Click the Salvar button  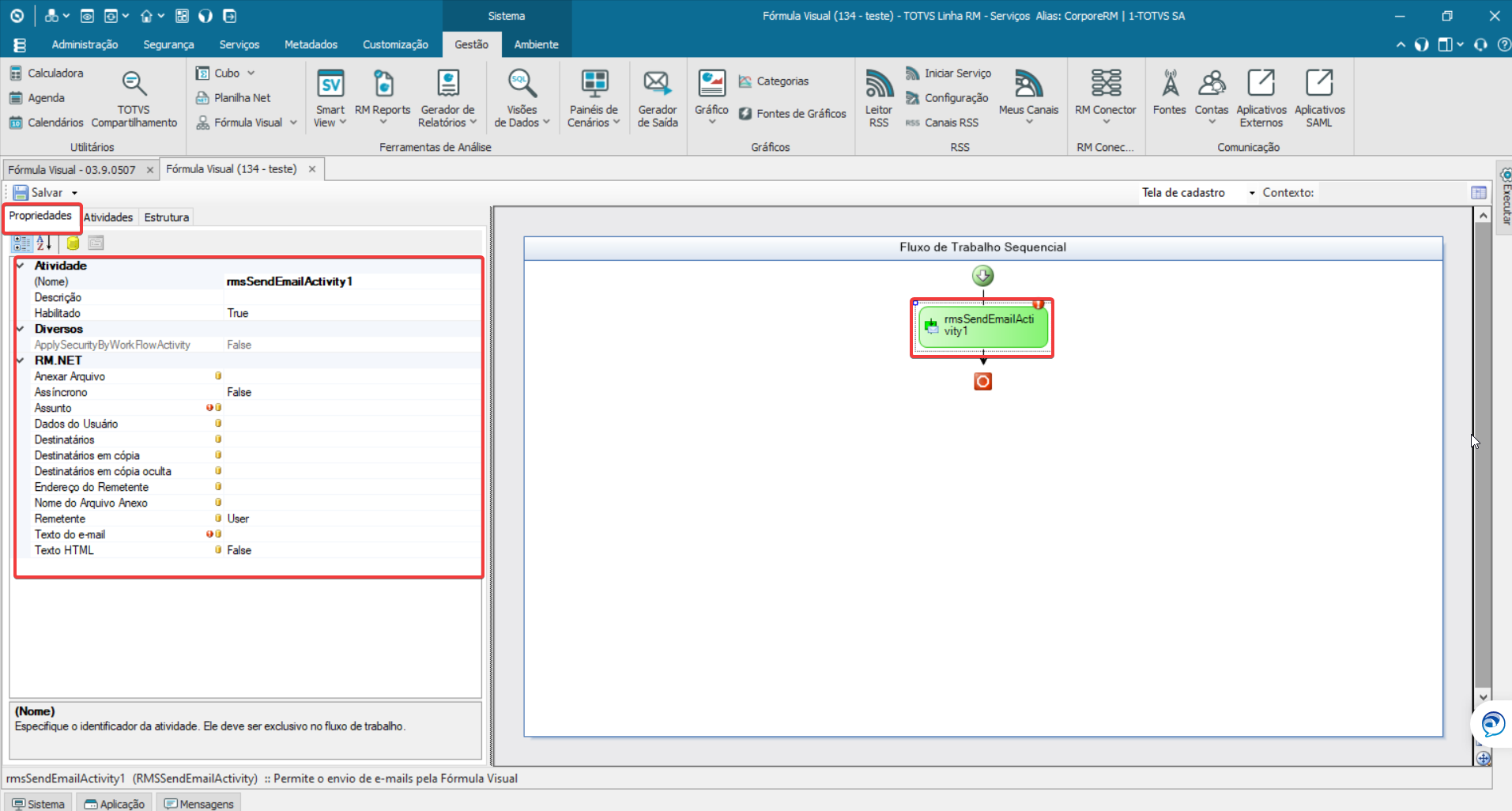point(38,193)
